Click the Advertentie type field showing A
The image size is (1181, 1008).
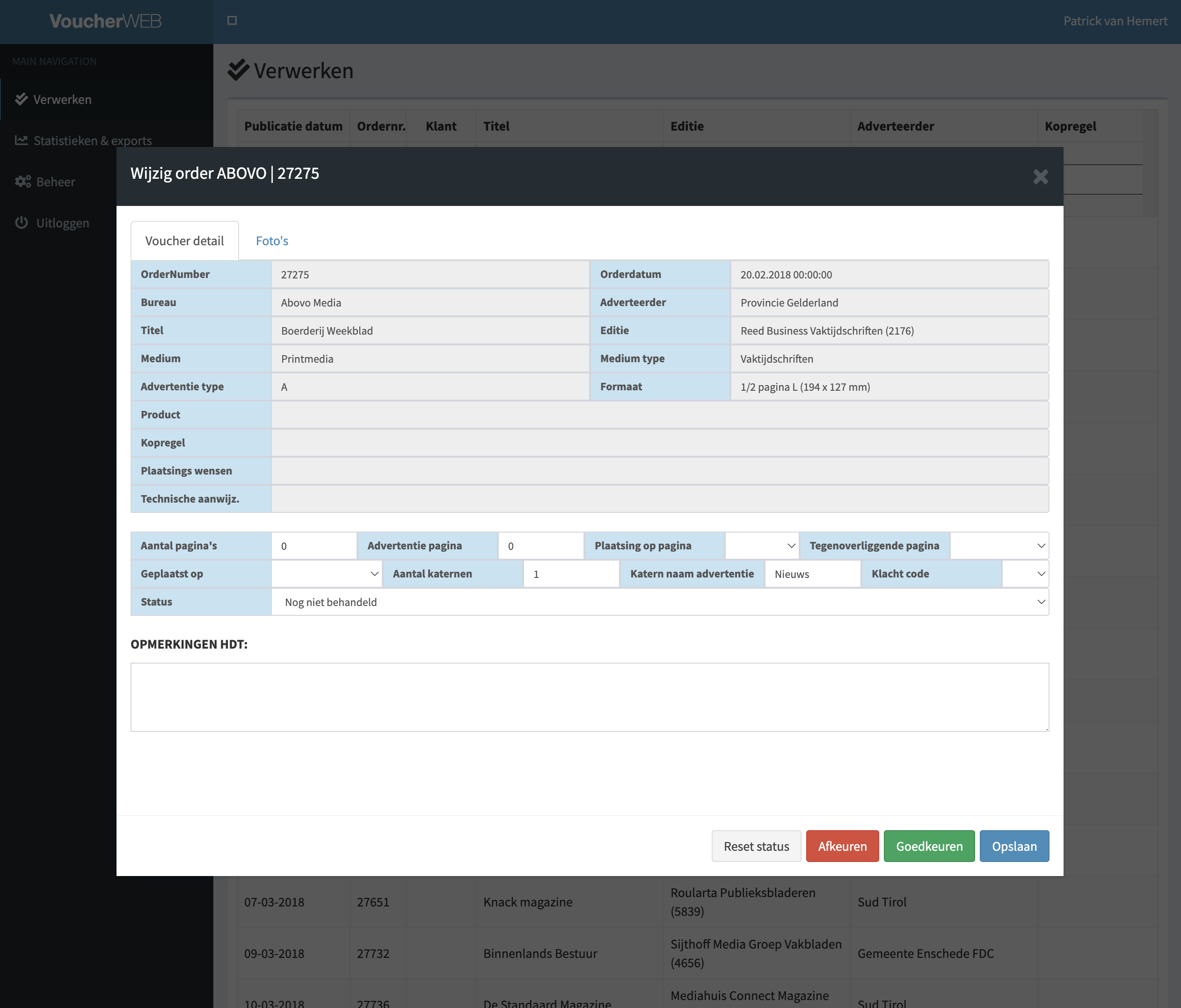430,387
